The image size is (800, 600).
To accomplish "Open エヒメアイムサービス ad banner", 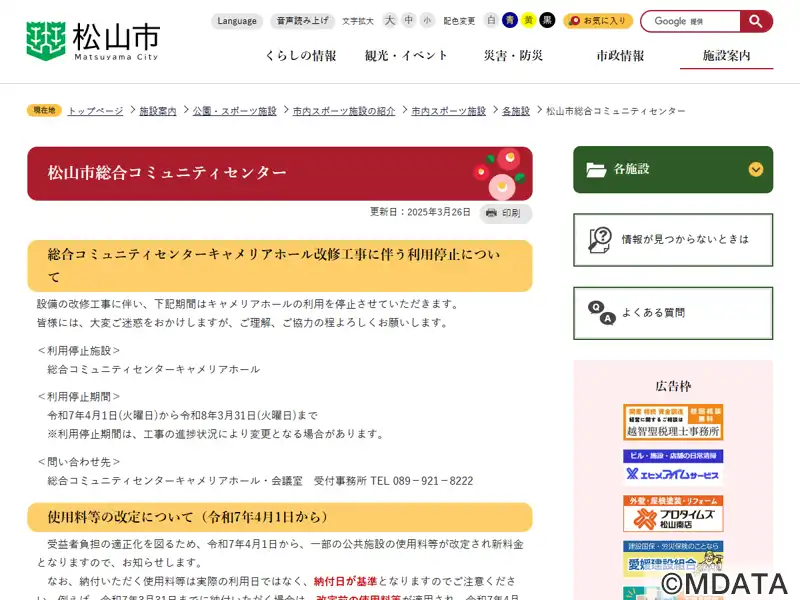I will [x=673, y=467].
